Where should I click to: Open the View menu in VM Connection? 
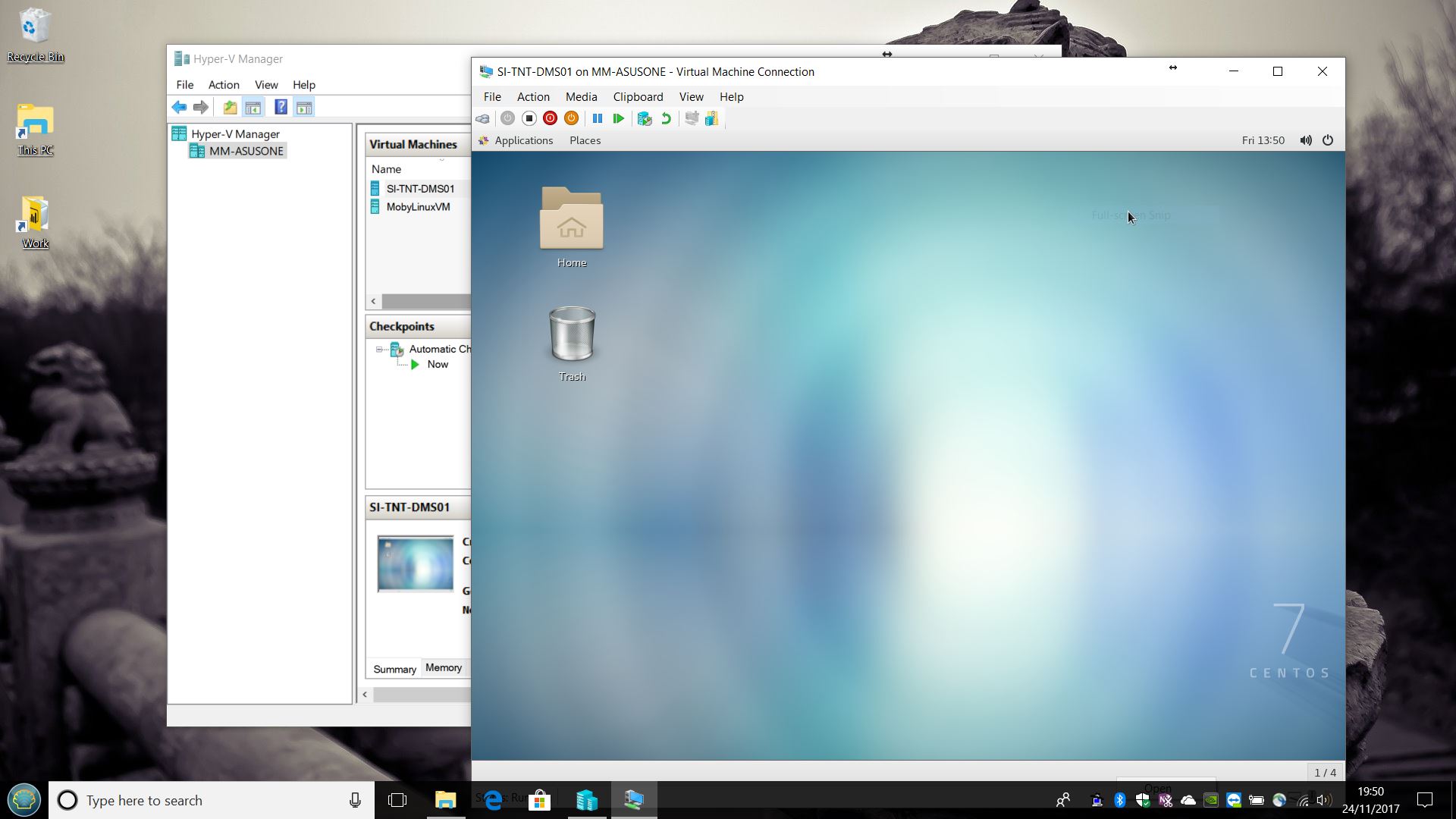click(691, 97)
